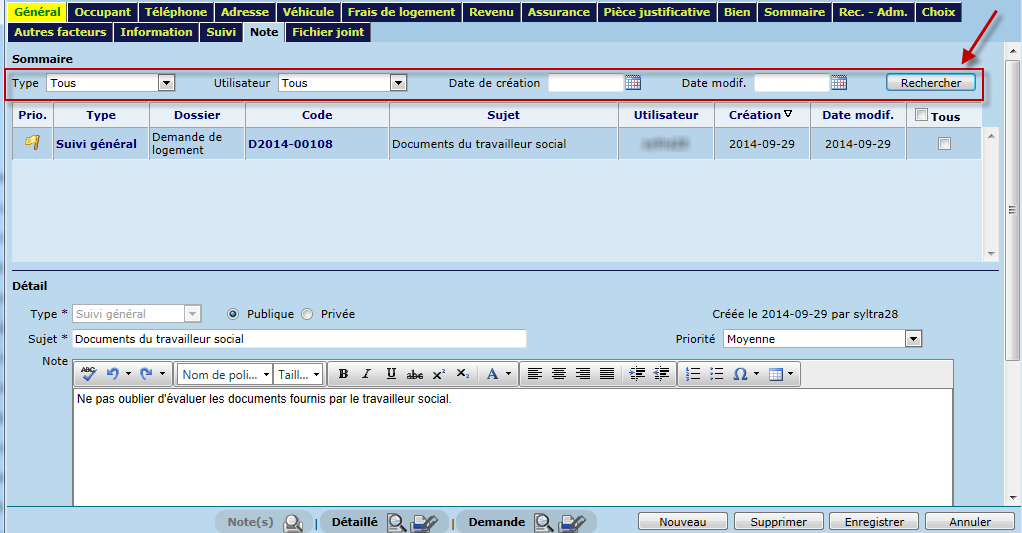Click into the Sujet text field
This screenshot has height=533, width=1022.
(x=299, y=339)
